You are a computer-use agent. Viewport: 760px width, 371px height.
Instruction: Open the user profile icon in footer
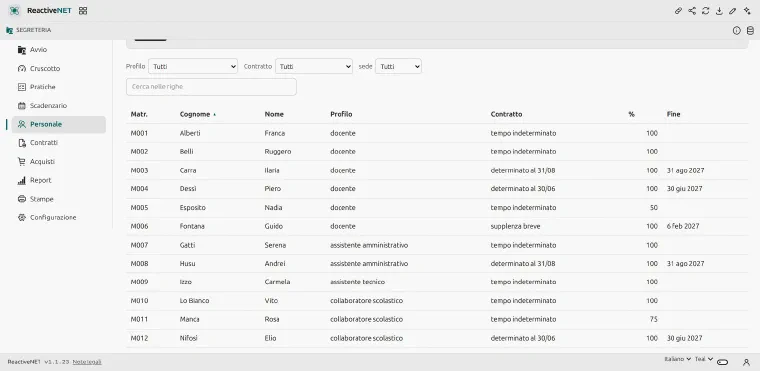746,362
